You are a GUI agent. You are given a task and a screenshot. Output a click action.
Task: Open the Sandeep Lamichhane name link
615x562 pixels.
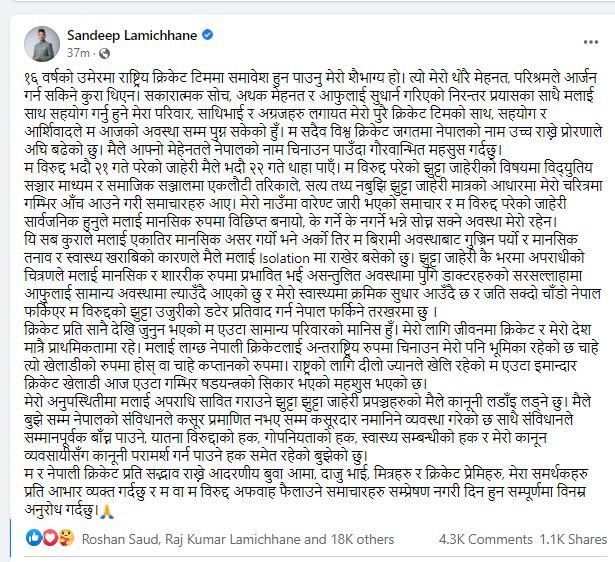[x=132, y=35]
